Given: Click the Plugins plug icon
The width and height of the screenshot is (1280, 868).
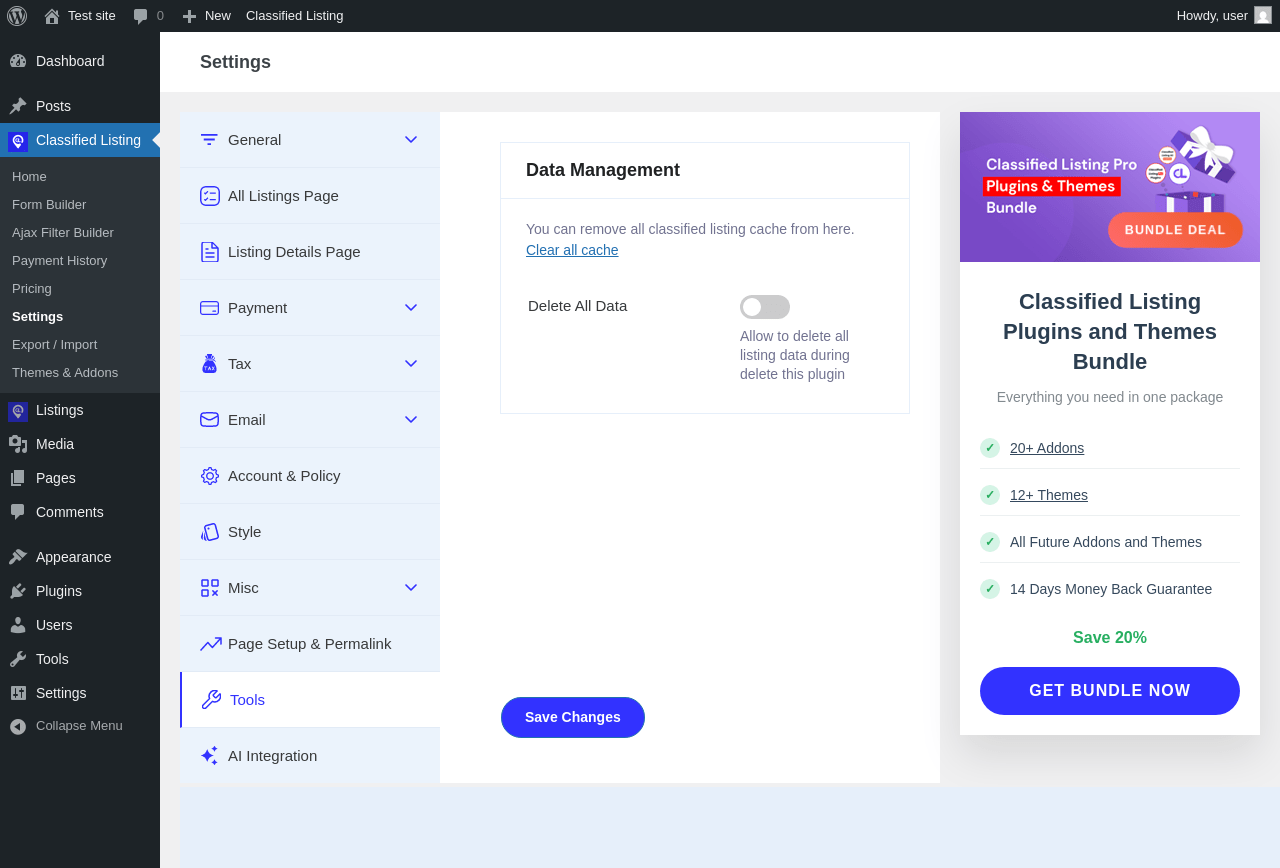Looking at the screenshot, I should (18, 591).
